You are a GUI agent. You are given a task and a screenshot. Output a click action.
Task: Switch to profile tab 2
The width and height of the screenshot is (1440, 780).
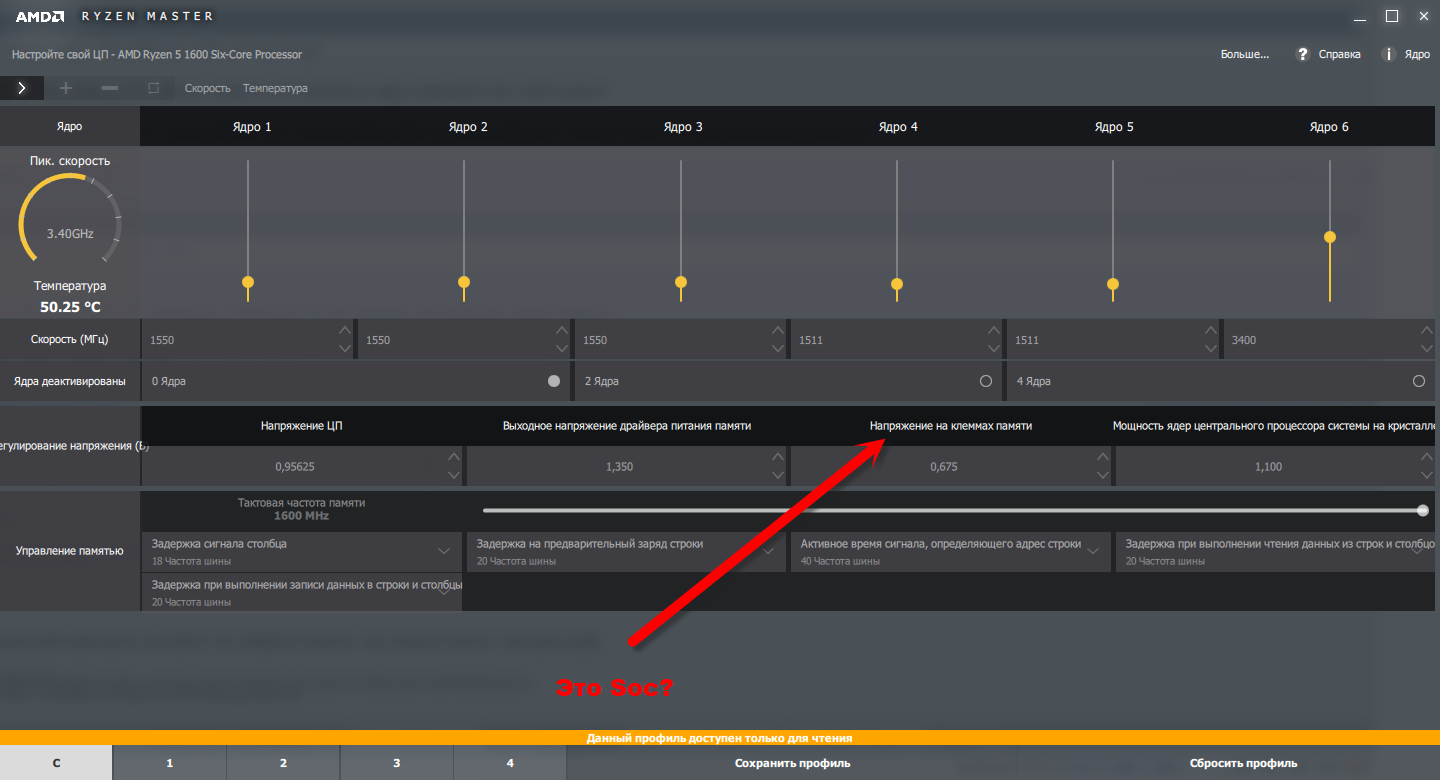[283, 763]
